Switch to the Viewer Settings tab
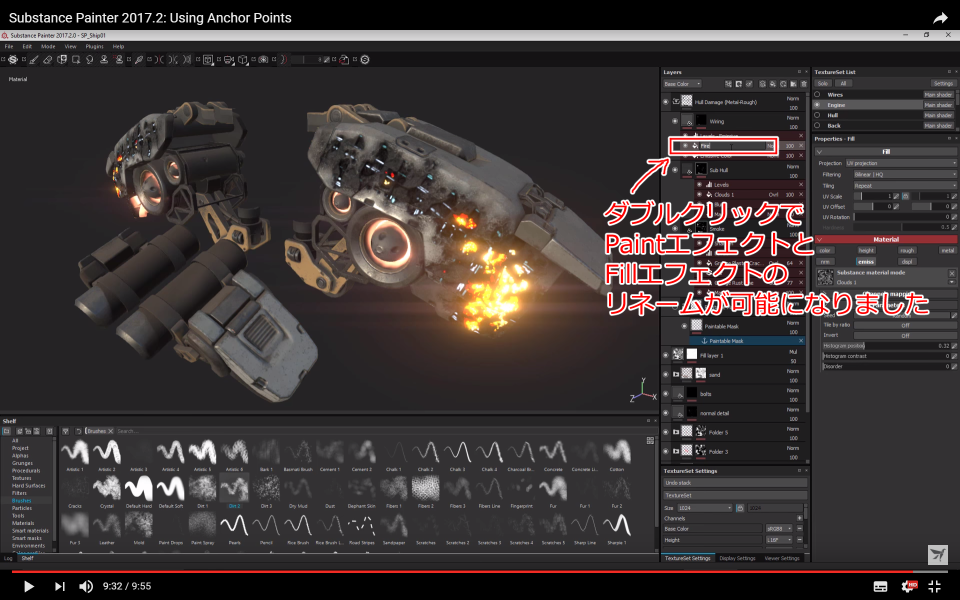 click(x=782, y=558)
